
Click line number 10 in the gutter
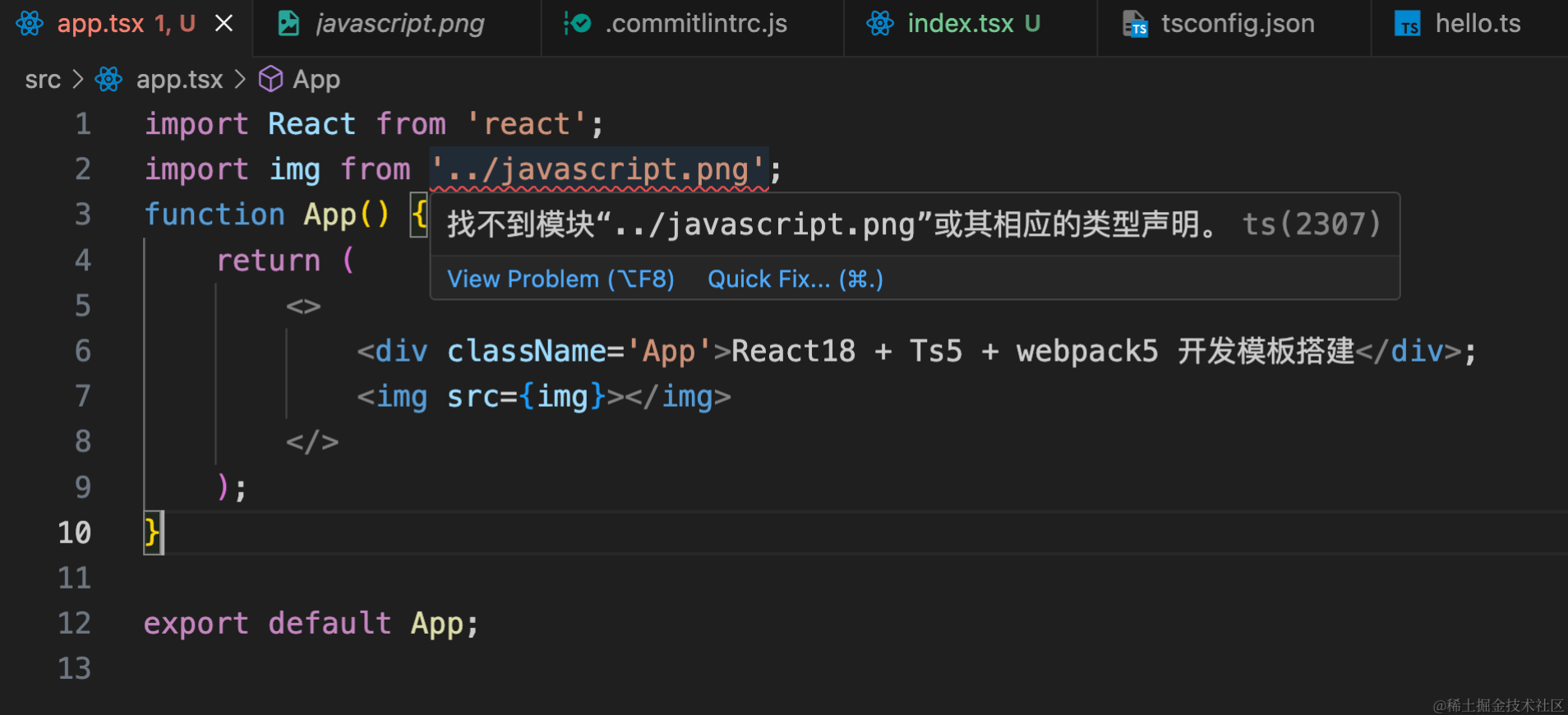pyautogui.click(x=74, y=533)
